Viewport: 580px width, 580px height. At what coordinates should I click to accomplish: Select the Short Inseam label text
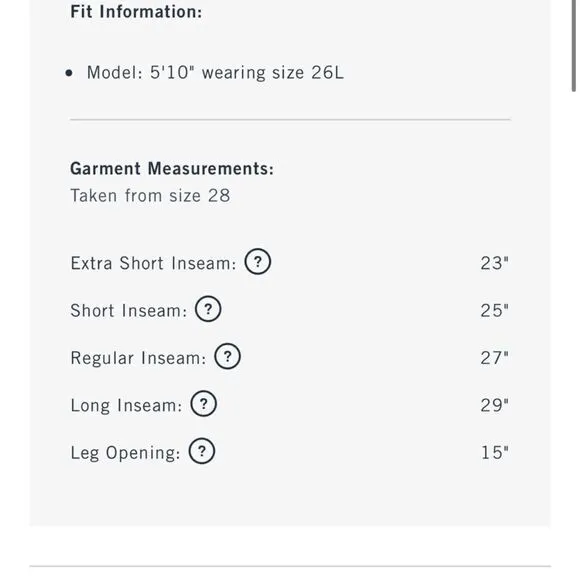(x=129, y=311)
